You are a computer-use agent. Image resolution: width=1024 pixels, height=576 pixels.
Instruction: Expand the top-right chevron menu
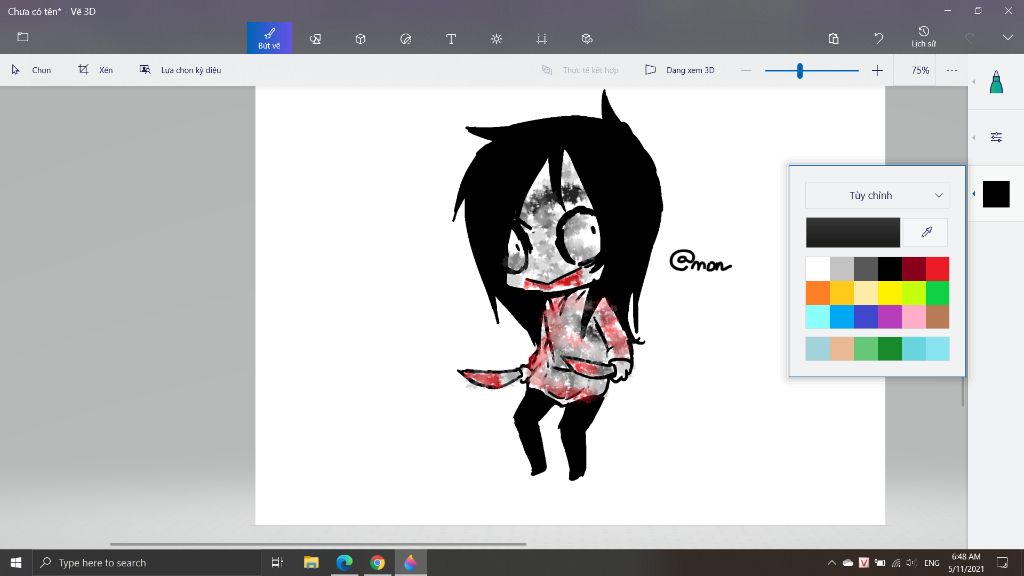pos(1008,38)
